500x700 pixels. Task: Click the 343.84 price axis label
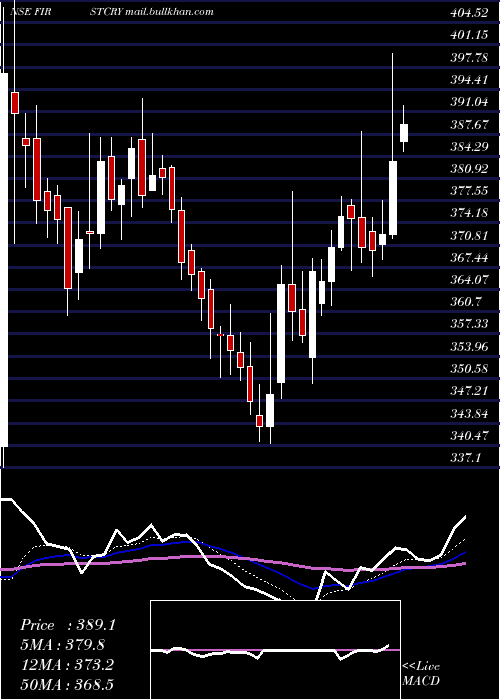click(x=469, y=413)
